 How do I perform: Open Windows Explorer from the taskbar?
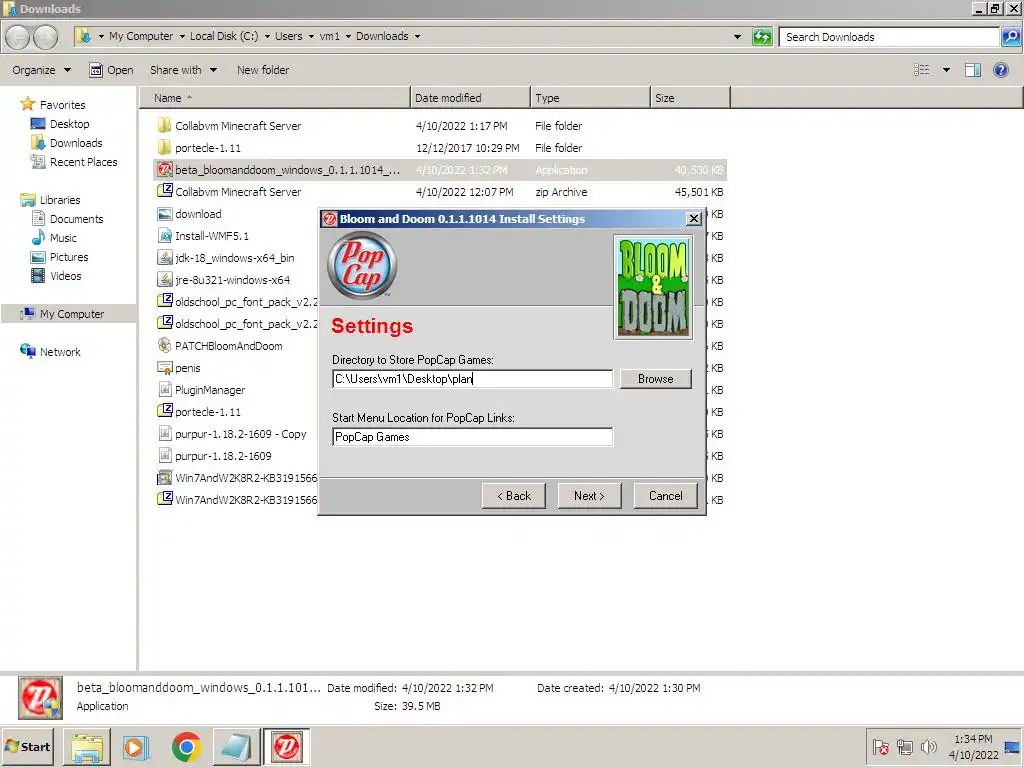point(87,747)
